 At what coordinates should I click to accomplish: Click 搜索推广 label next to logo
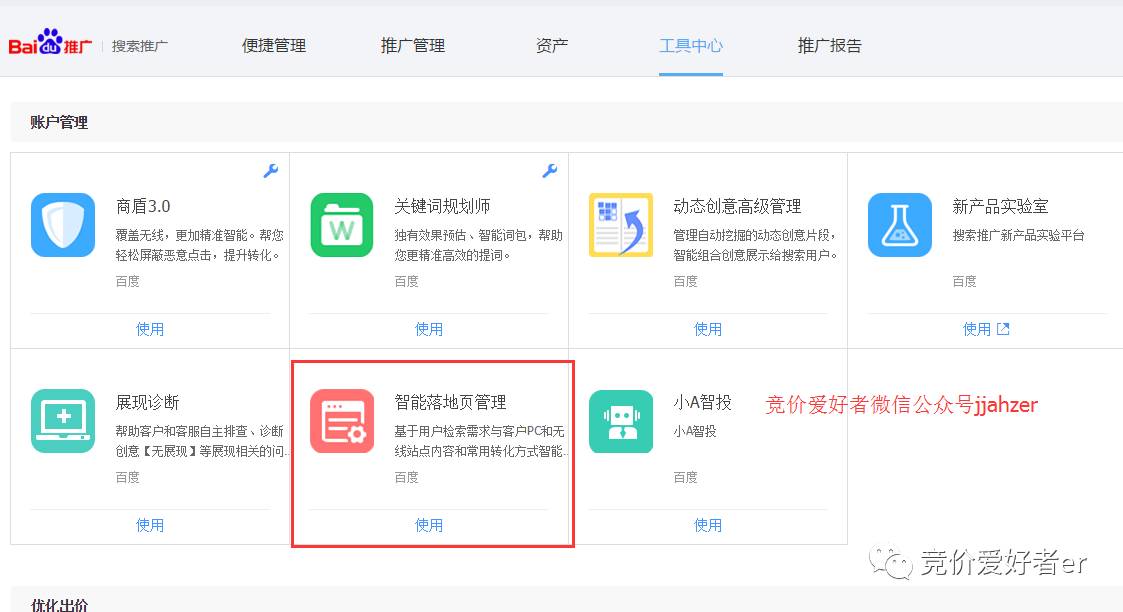140,46
